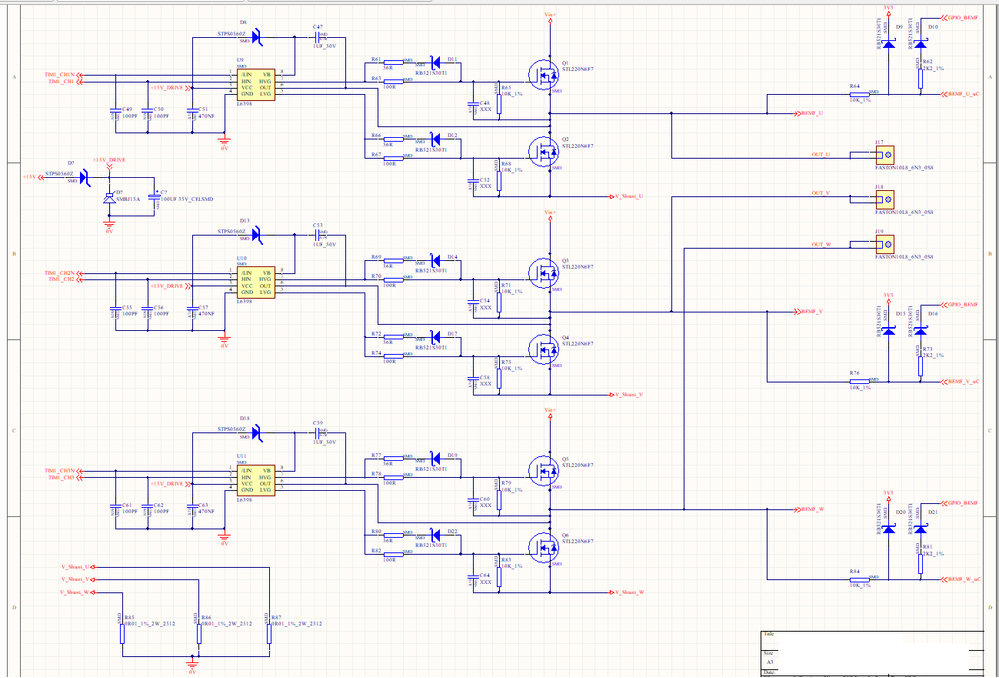Select the Q2 MOSFET symbol

tap(543, 151)
